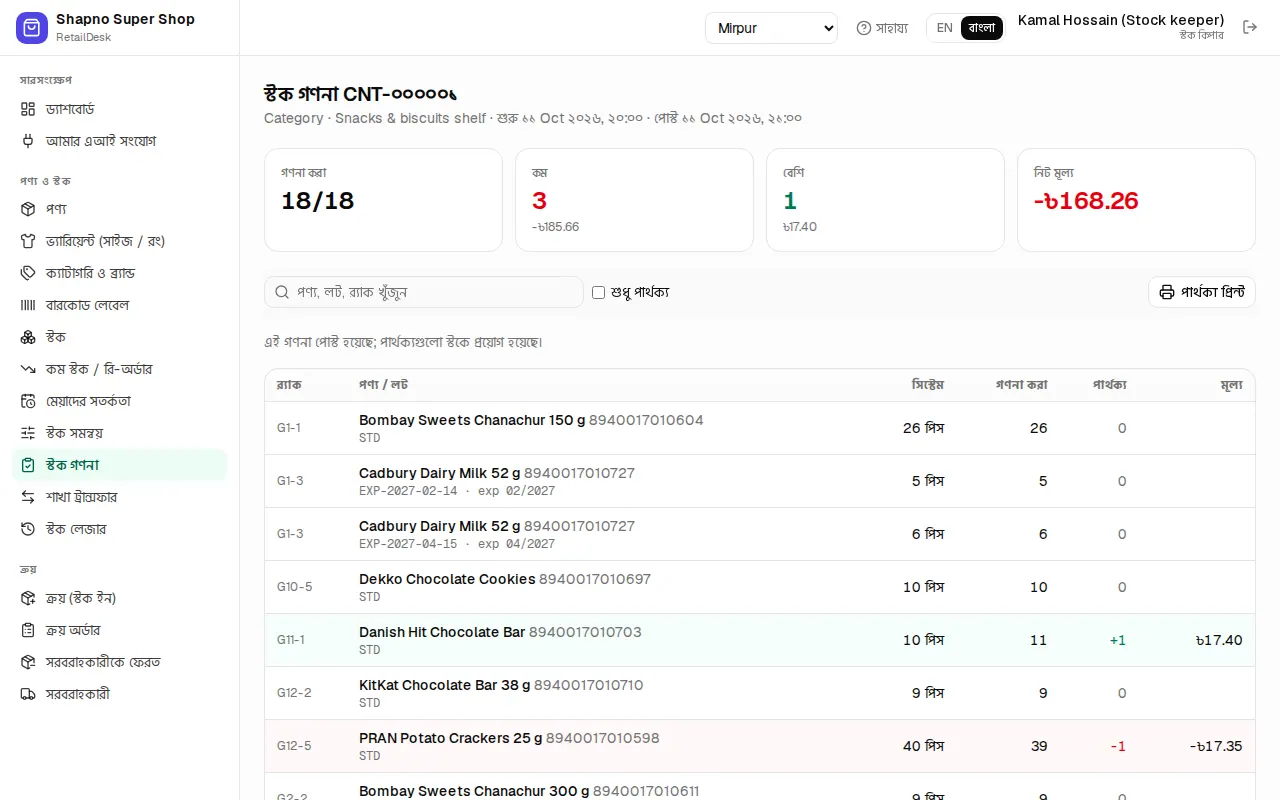1280x800 pixels.
Task: Click the trending-down icon for কম স্টক
Action: pyautogui.click(x=28, y=369)
